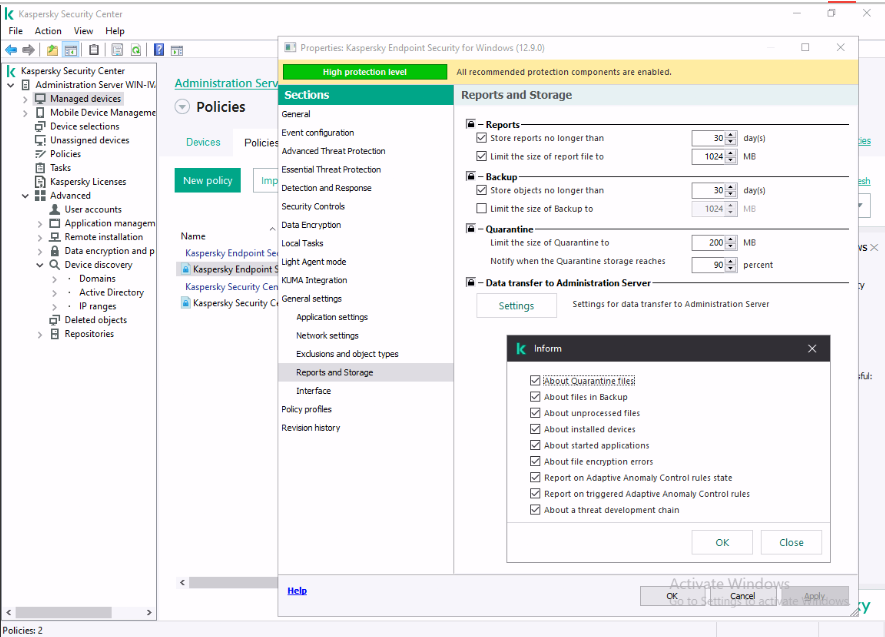Expand the Managed devices tree node
Viewport: 885px width, 637px height.
coord(25,99)
